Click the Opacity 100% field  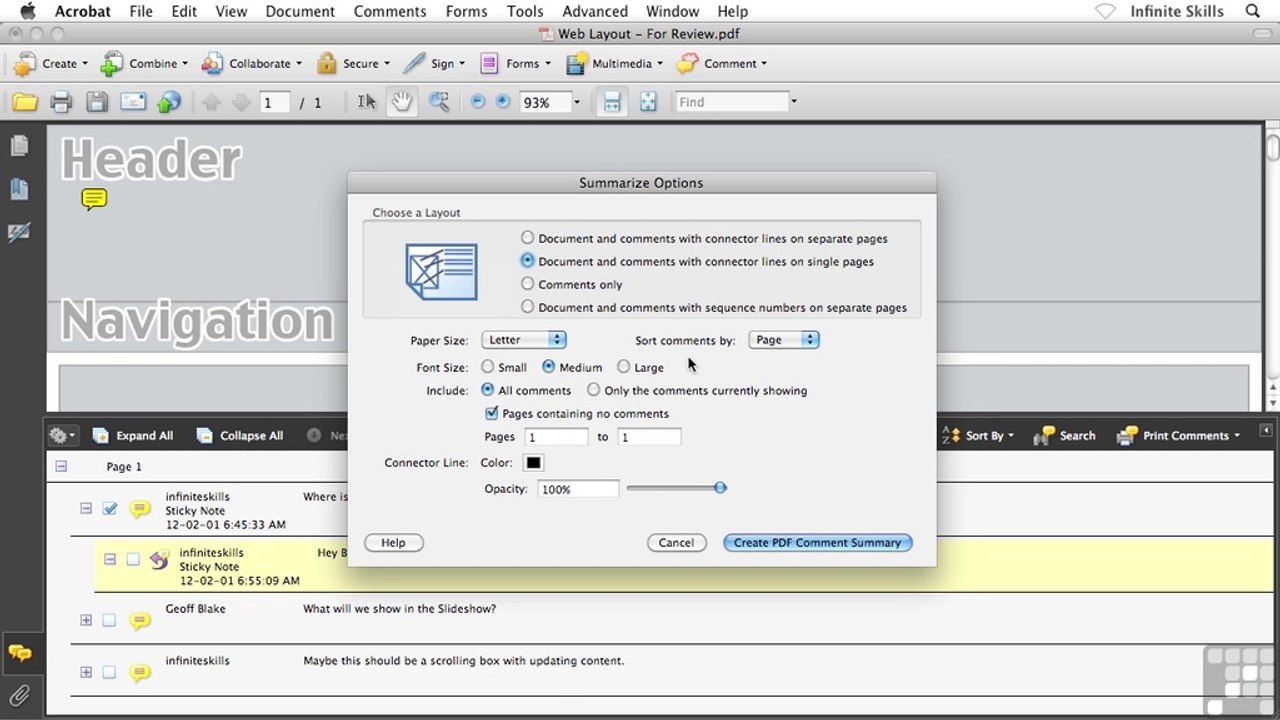tap(578, 489)
